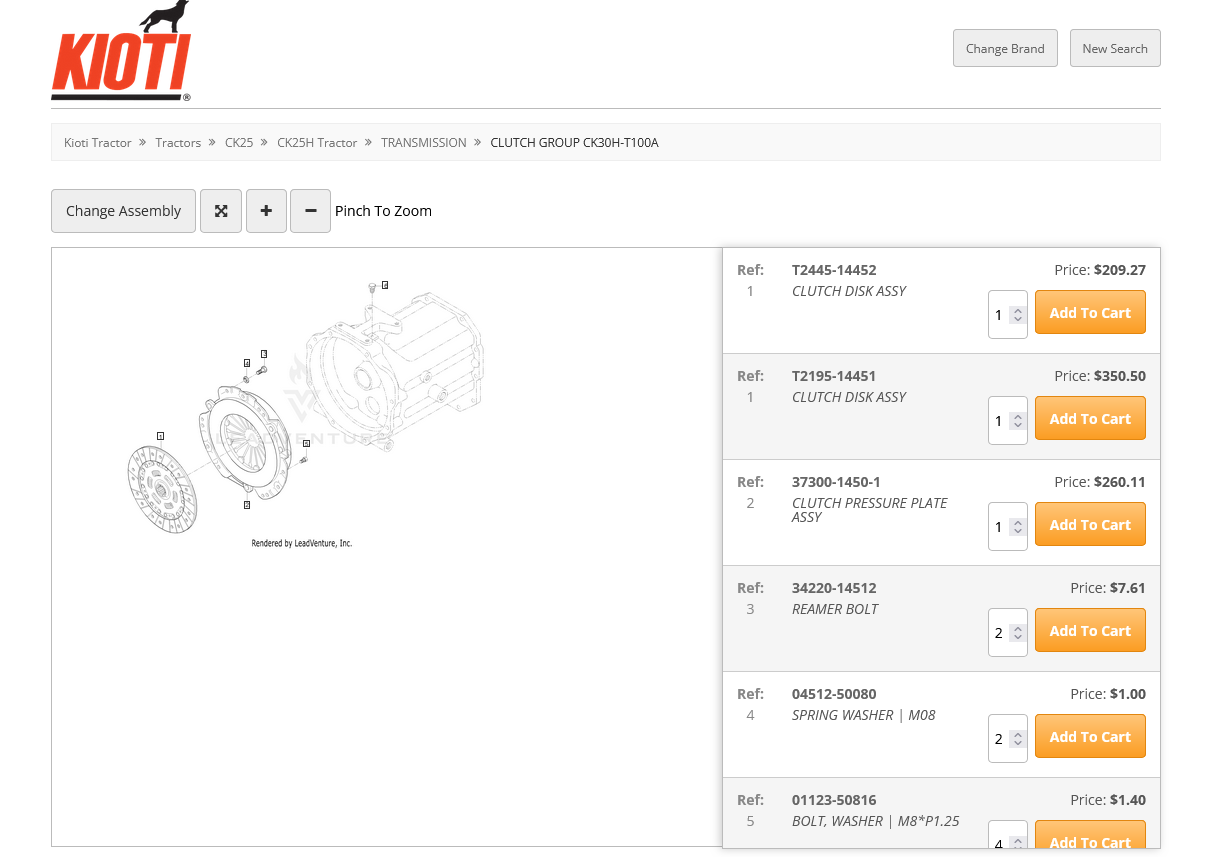
Task: Navigate to CK25H Tractor breadcrumb
Action: pos(317,143)
